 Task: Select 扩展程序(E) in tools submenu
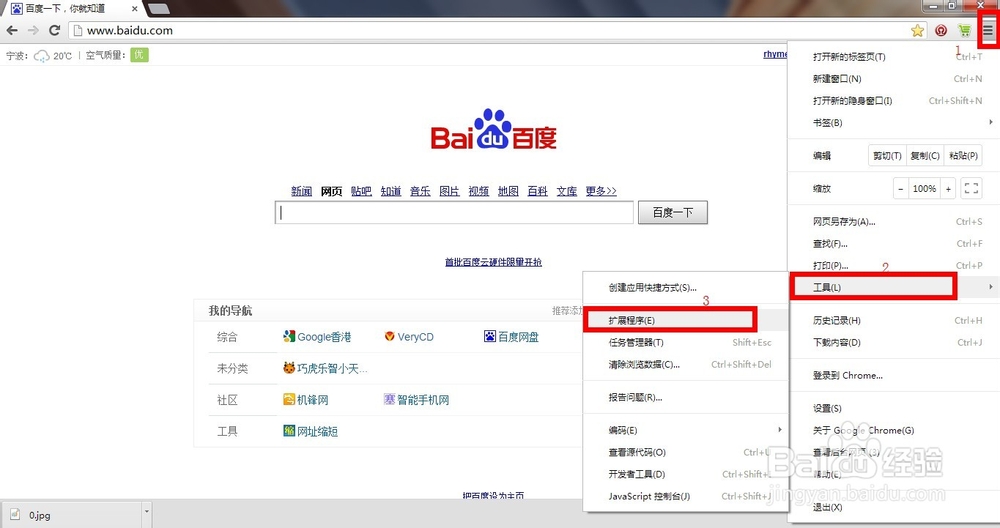(x=686, y=320)
